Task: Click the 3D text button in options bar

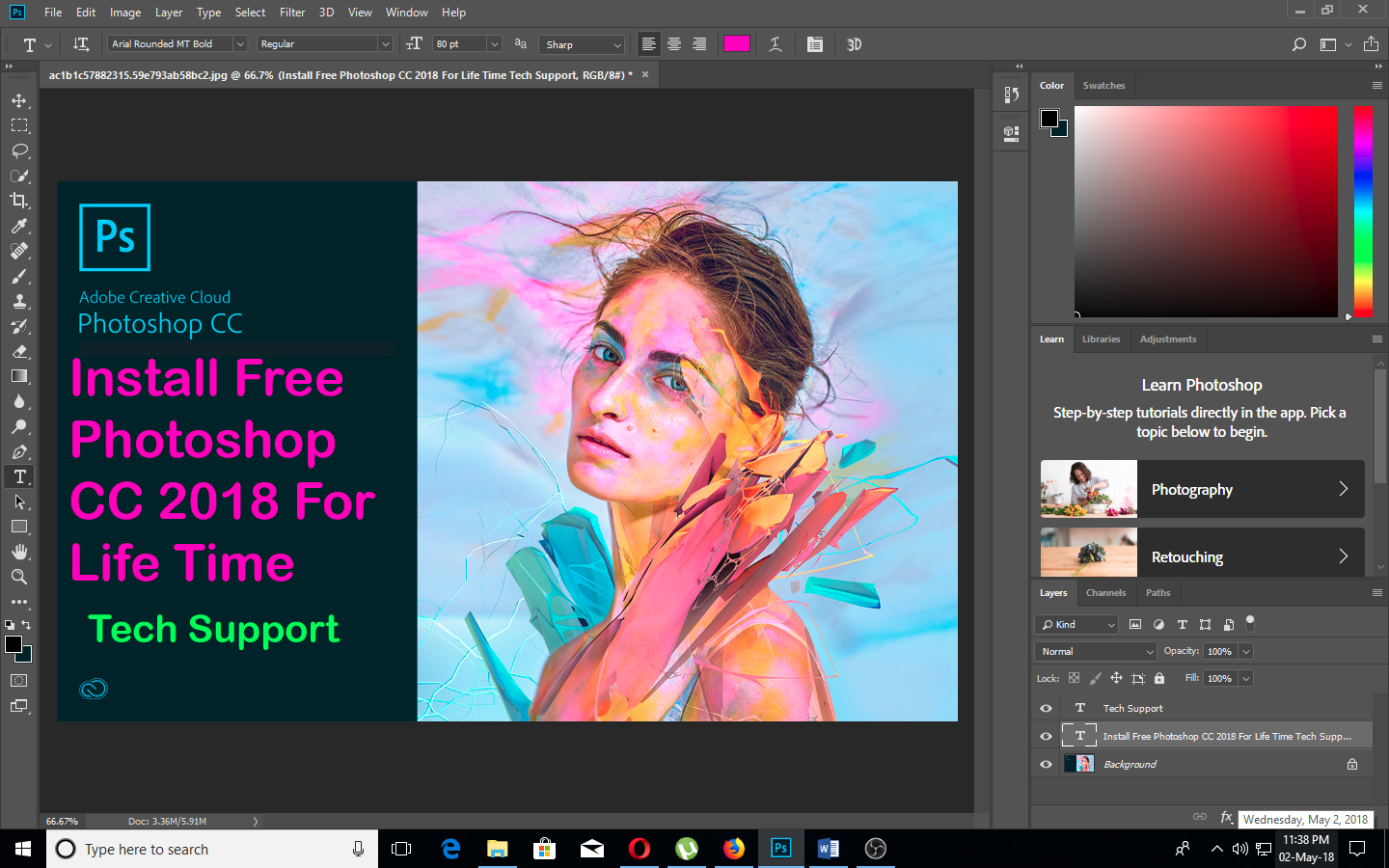Action: coord(854,44)
